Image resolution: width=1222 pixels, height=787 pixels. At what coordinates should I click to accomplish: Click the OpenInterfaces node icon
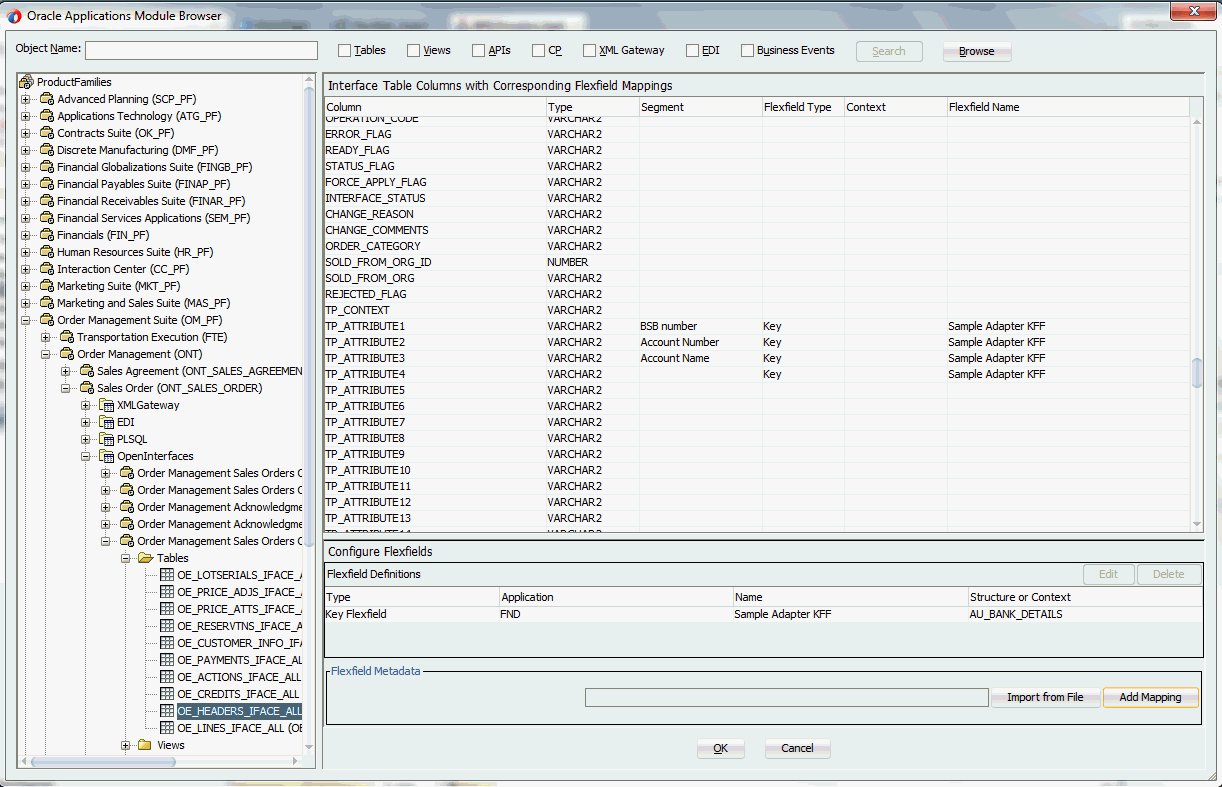click(x=107, y=456)
